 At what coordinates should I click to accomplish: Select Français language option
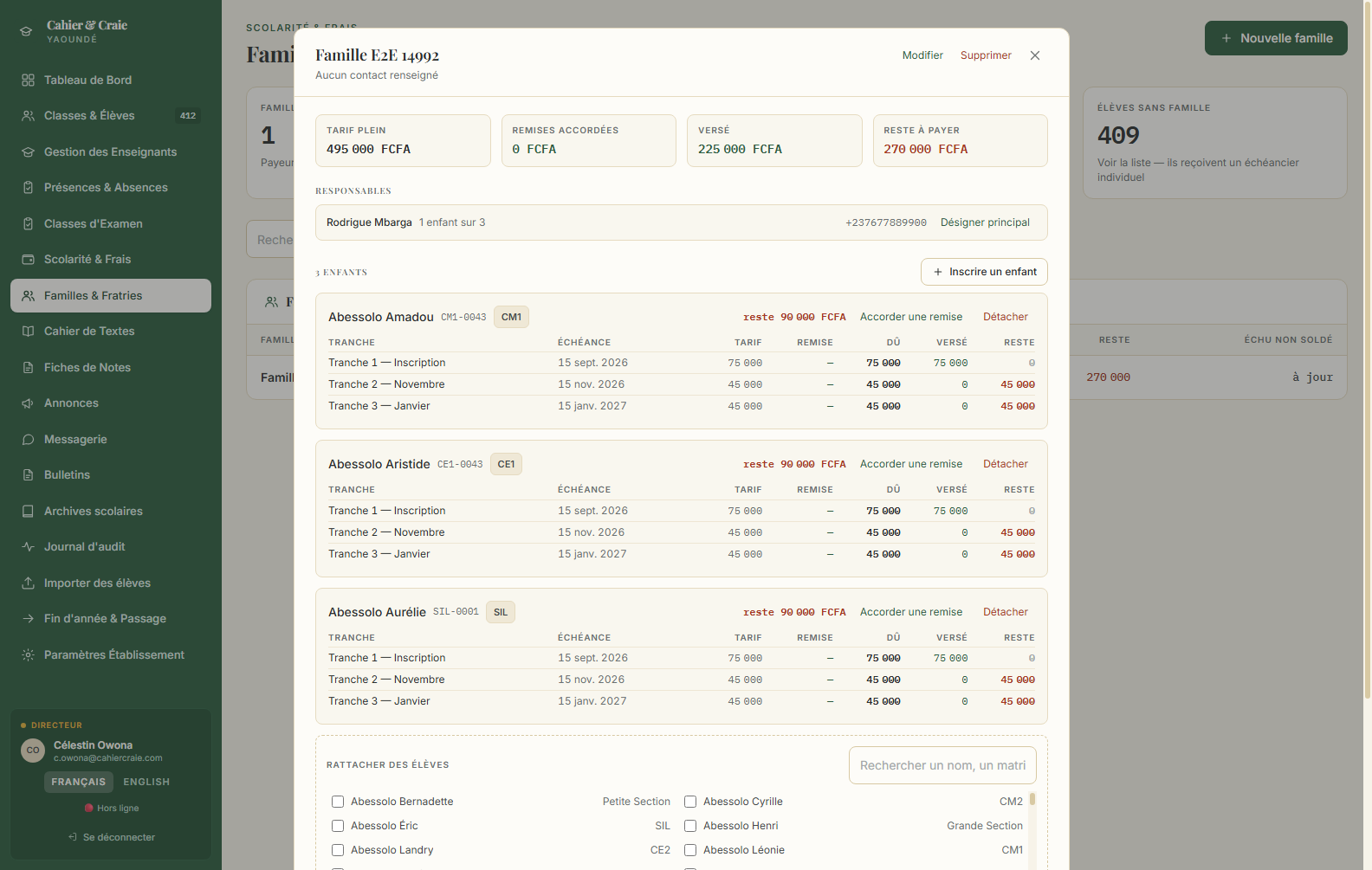point(79,782)
